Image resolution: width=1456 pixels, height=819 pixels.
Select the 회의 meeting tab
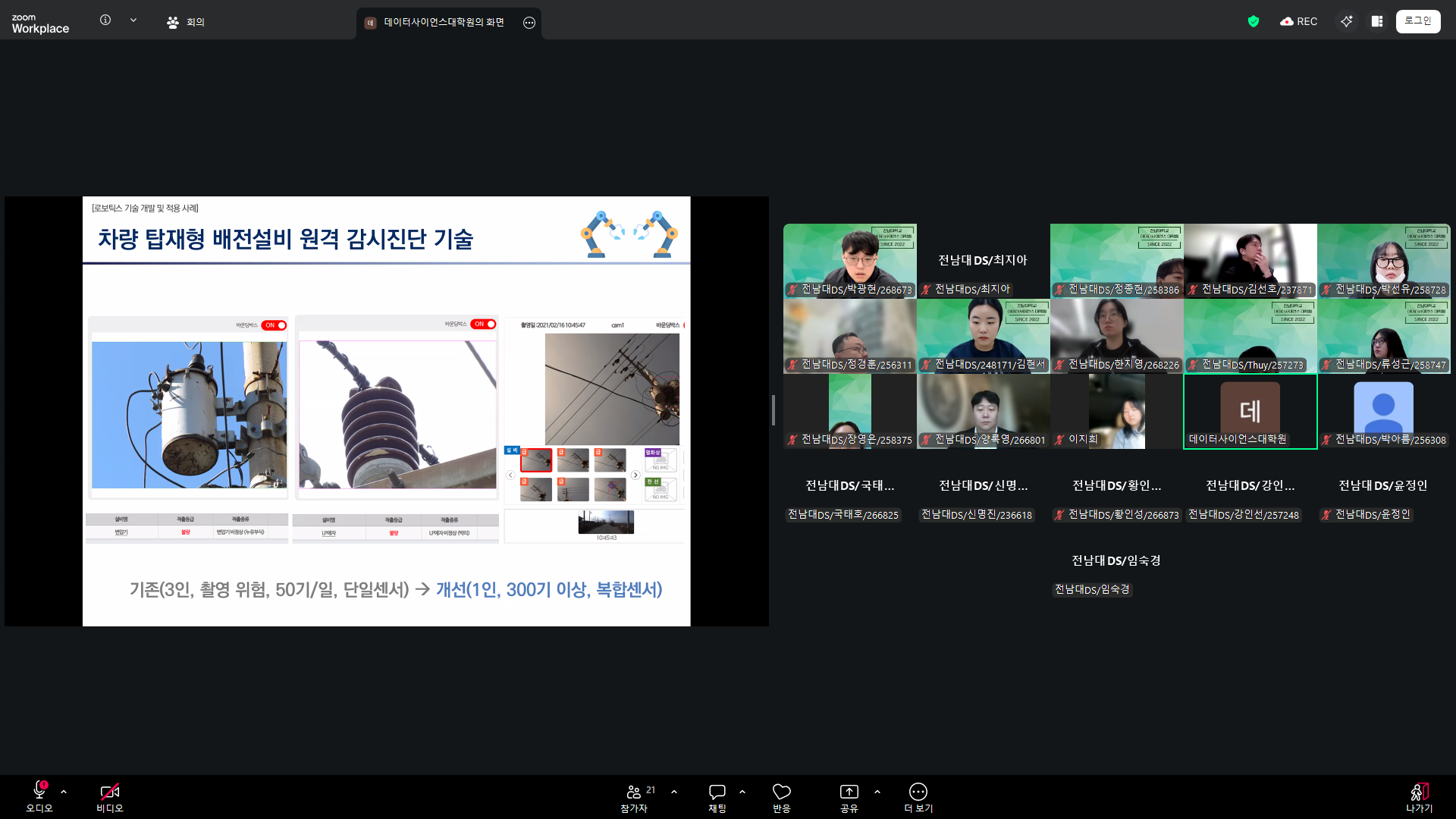coord(186,22)
